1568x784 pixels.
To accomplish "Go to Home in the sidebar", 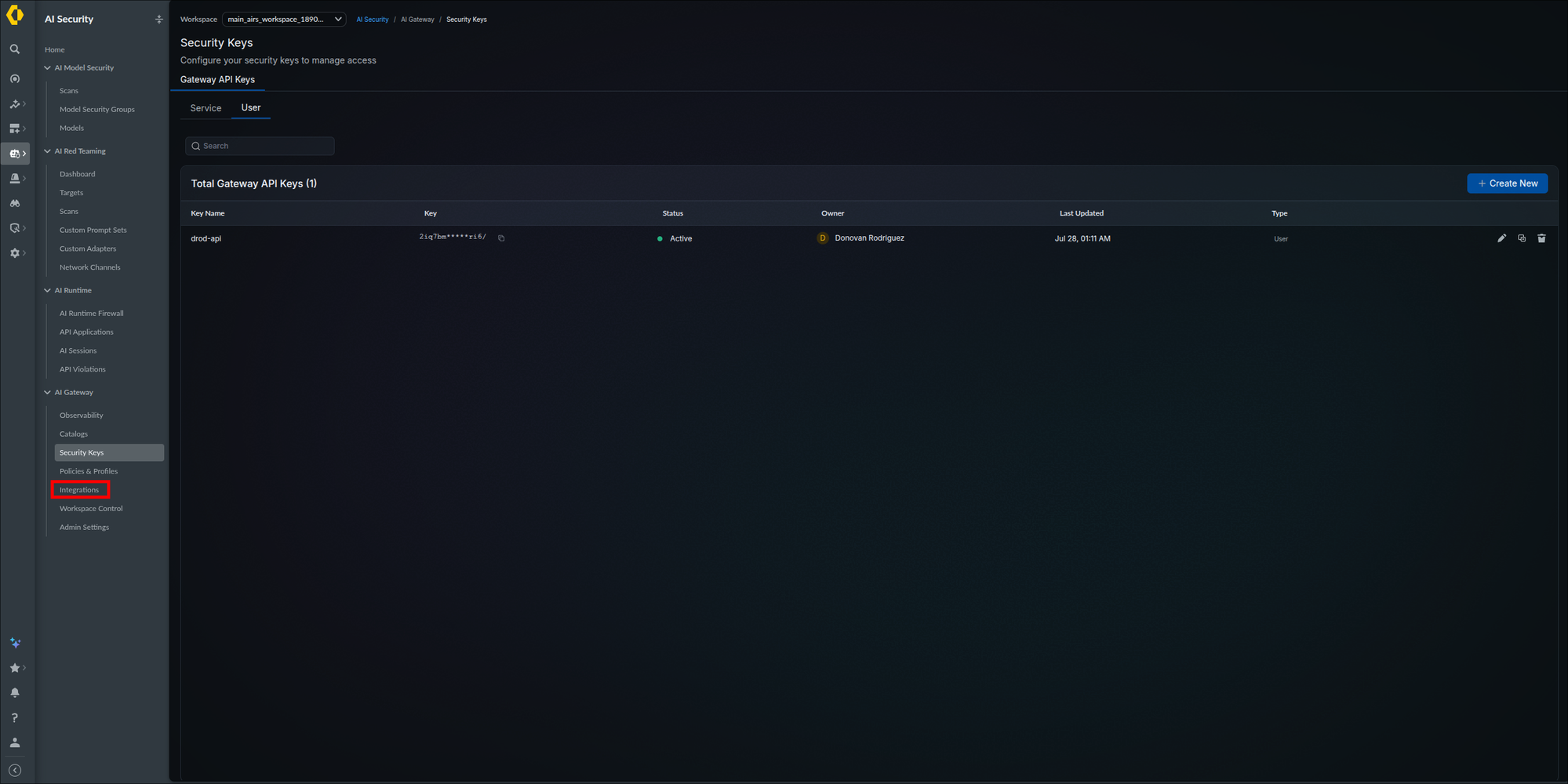I will click(x=55, y=50).
